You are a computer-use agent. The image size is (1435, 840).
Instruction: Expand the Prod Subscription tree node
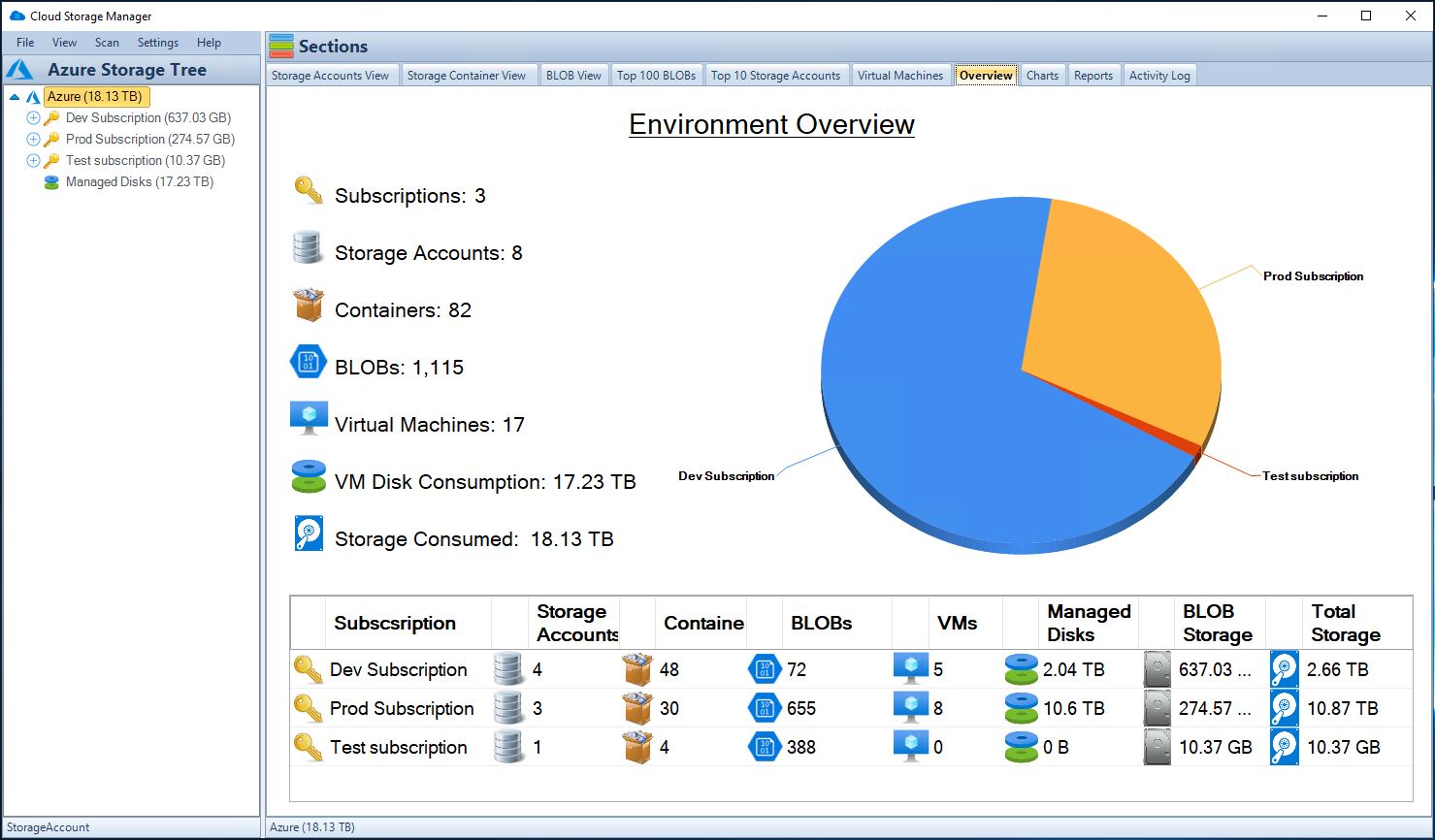click(x=33, y=139)
